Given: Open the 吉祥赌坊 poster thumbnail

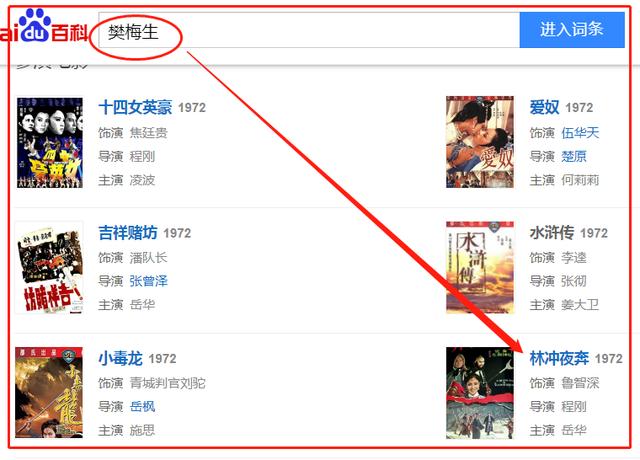Looking at the screenshot, I should [x=49, y=267].
